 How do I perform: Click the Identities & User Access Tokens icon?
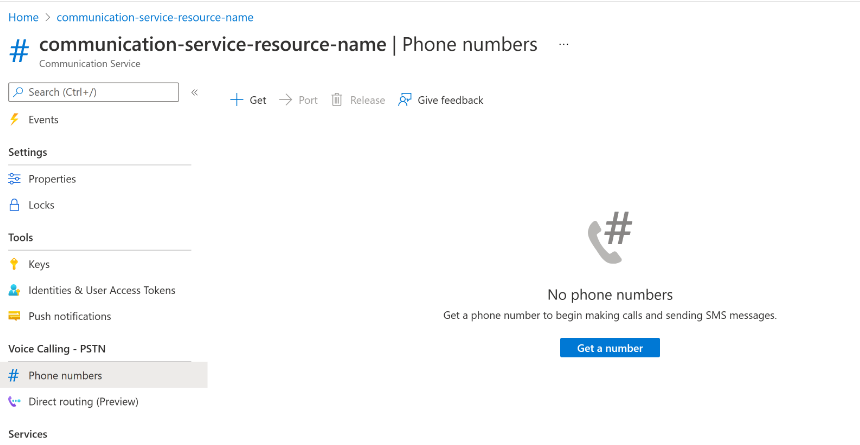click(14, 291)
